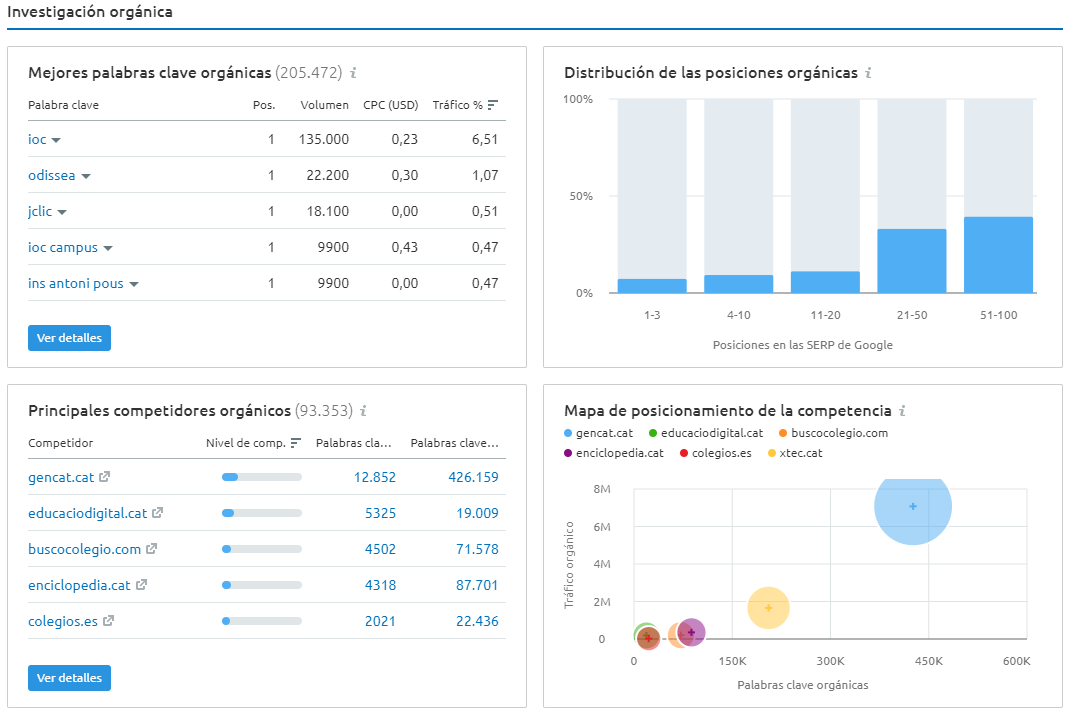
Task: Expand dropdown arrow next to odissea keyword
Action: coord(86,176)
